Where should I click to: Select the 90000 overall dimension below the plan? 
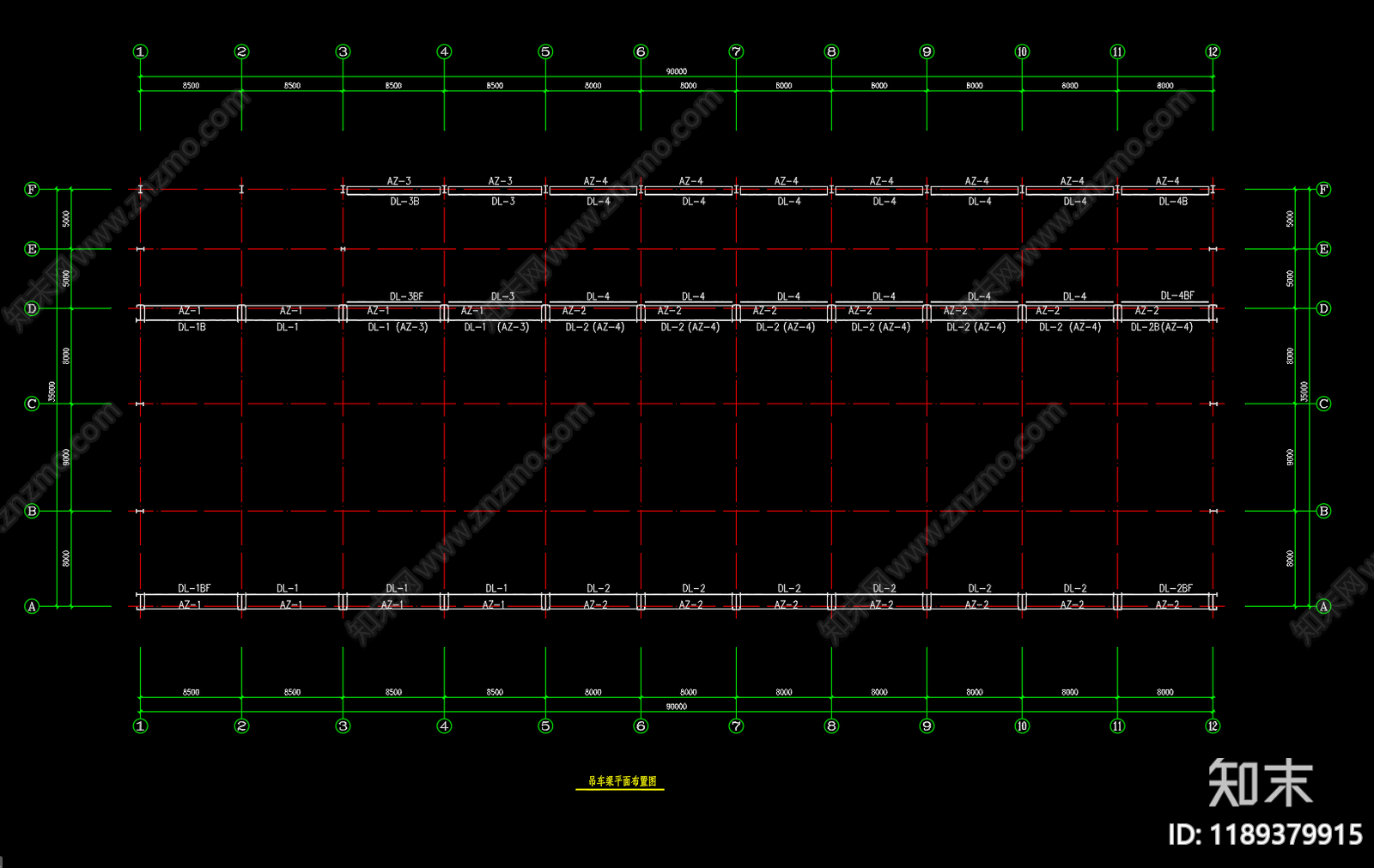coord(677,707)
